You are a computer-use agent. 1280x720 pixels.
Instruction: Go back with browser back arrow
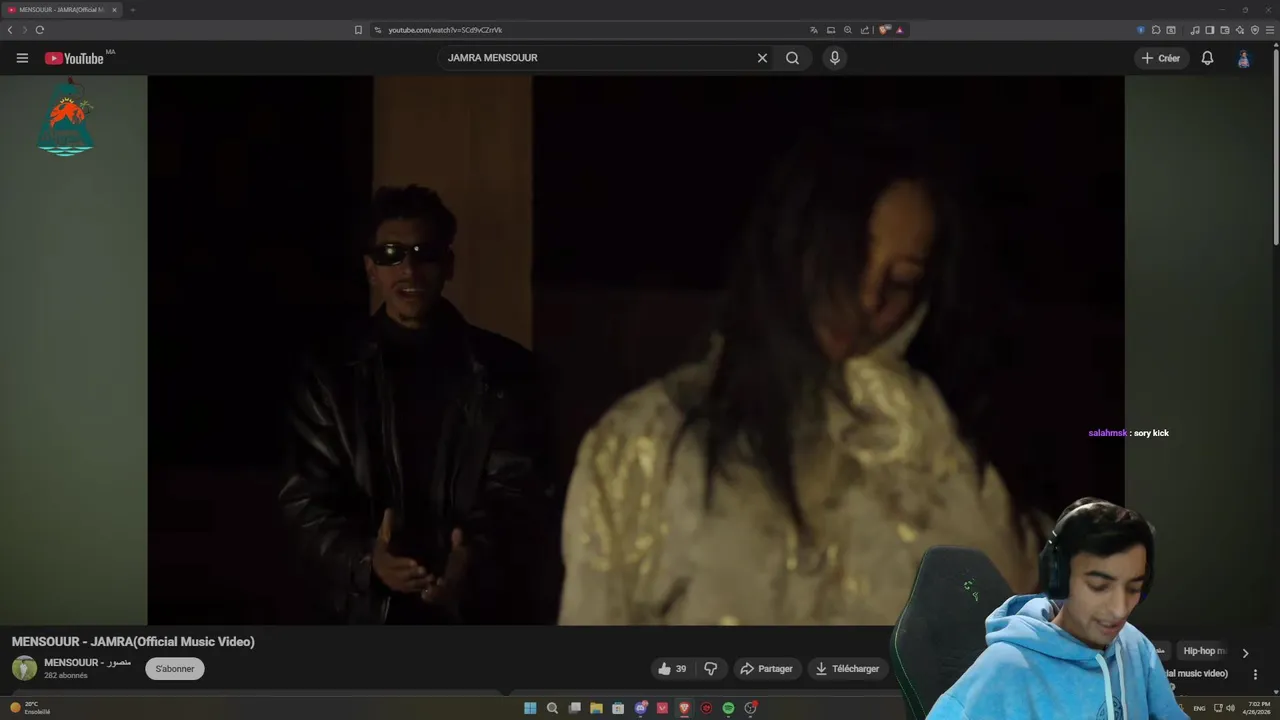(x=10, y=30)
